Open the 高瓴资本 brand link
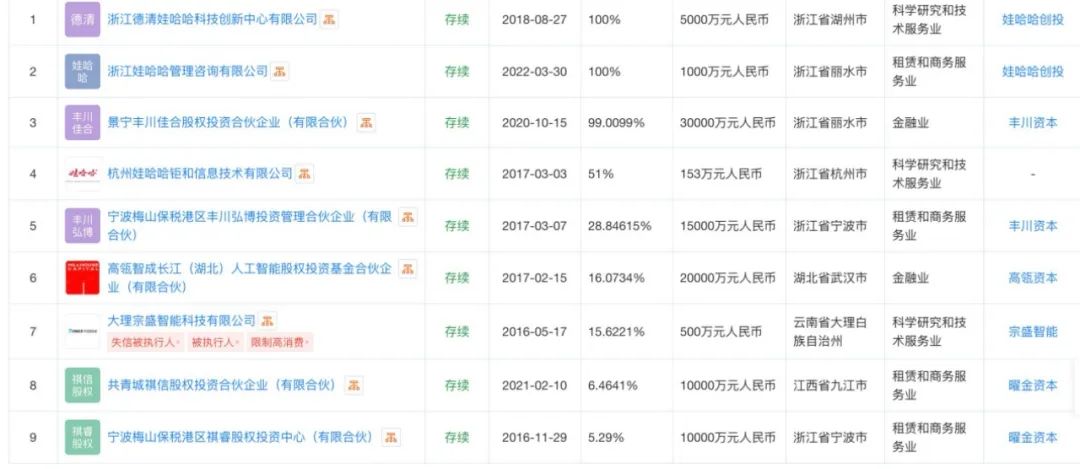 pyautogui.click(x=1032, y=277)
